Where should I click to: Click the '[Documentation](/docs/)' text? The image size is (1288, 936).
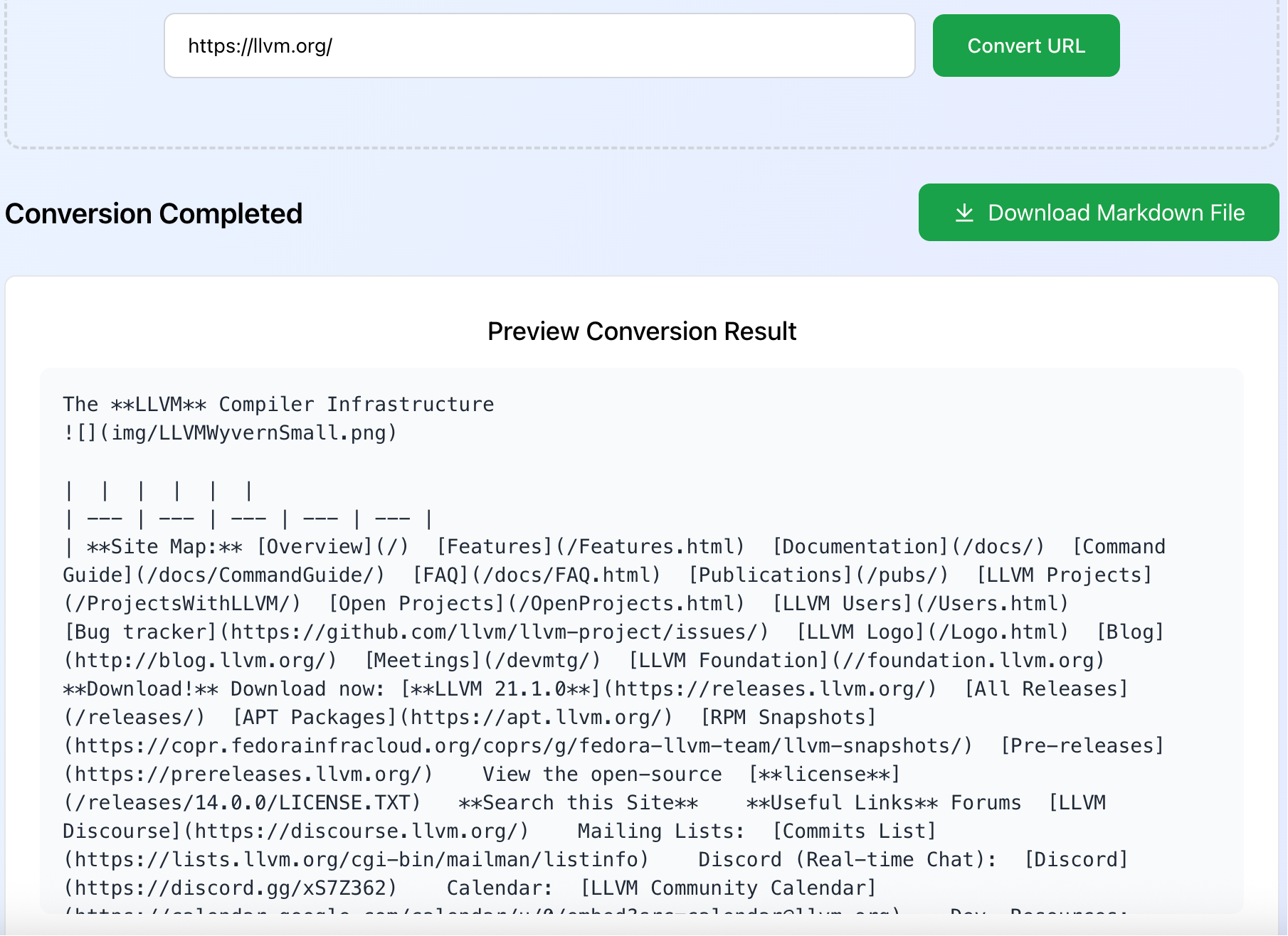click(909, 546)
